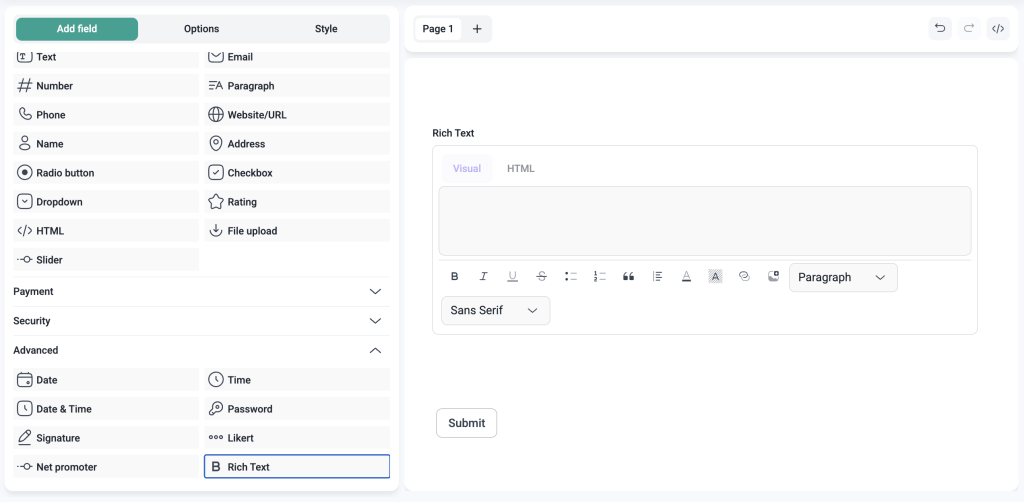The height and width of the screenshot is (502, 1024).
Task: Toggle bold in Rich Text toolbar
Action: click(x=455, y=277)
